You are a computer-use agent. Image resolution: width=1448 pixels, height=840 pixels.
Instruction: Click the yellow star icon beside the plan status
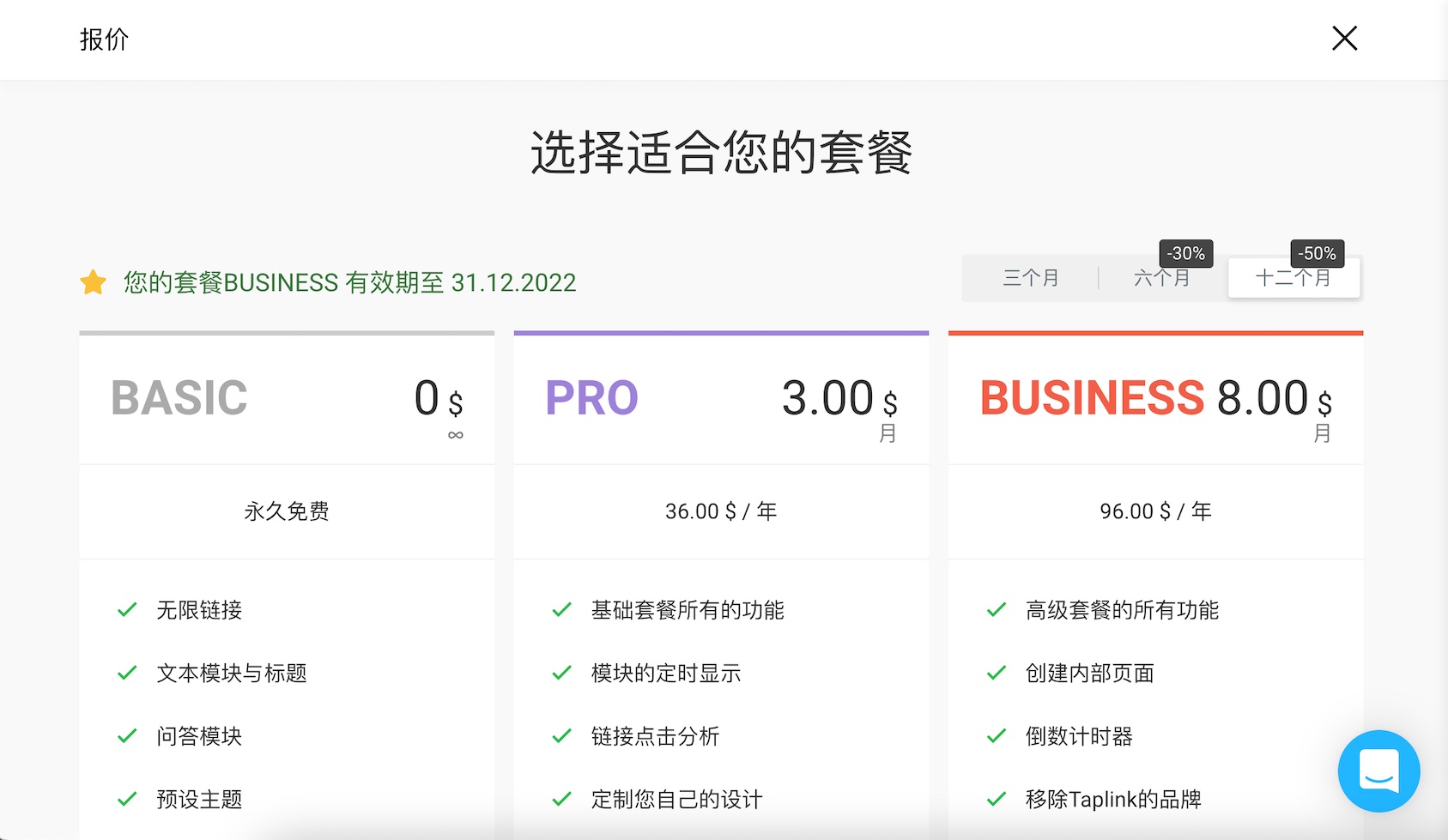point(93,282)
